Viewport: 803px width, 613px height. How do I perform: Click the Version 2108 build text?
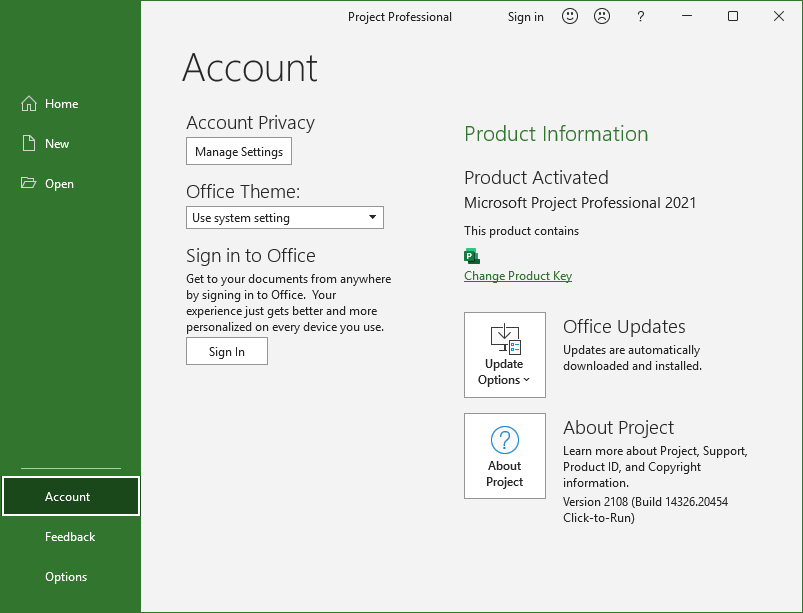tap(645, 510)
